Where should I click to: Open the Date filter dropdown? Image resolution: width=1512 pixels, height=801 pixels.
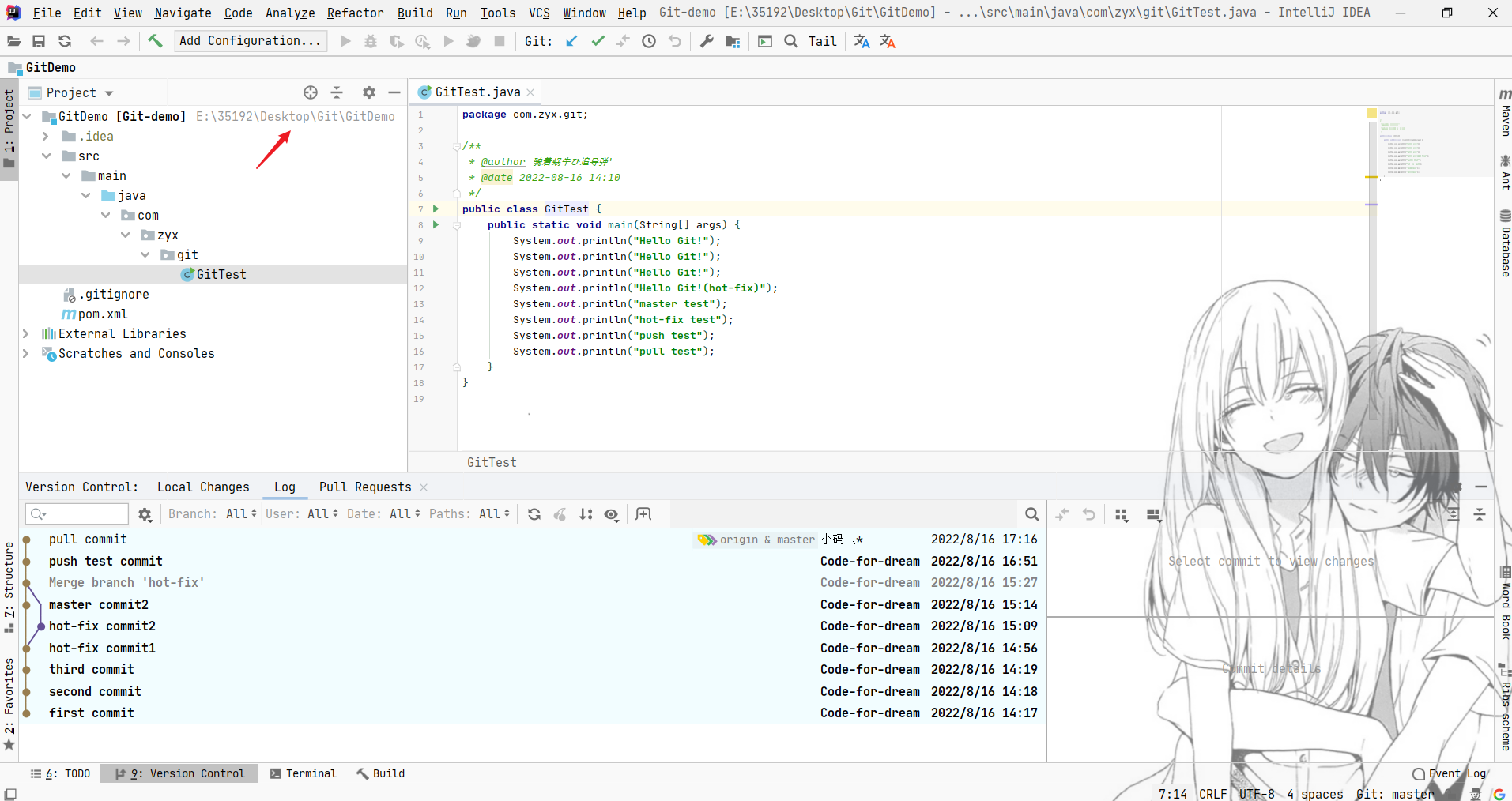383,514
